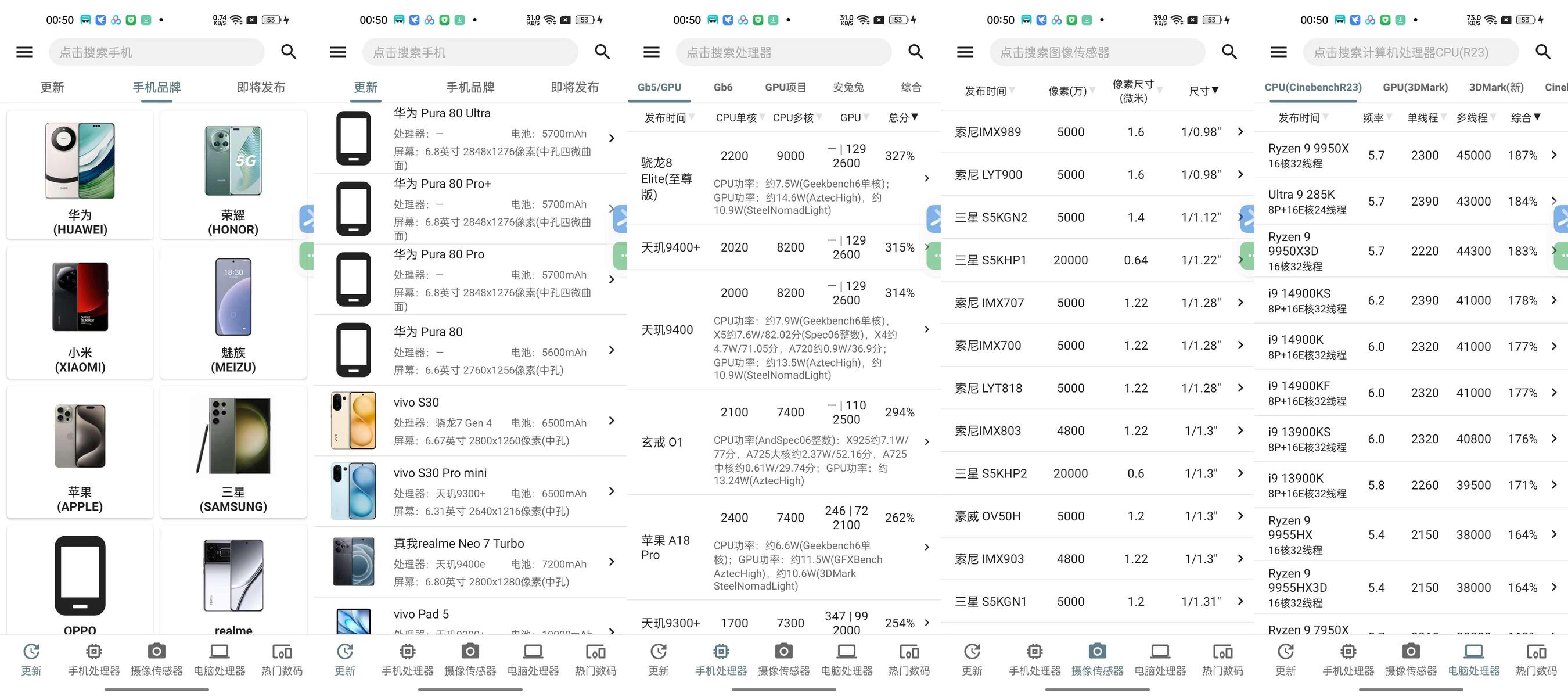Sort image sensors by 尺寸 column
The height and width of the screenshot is (697, 1568).
click(1204, 91)
